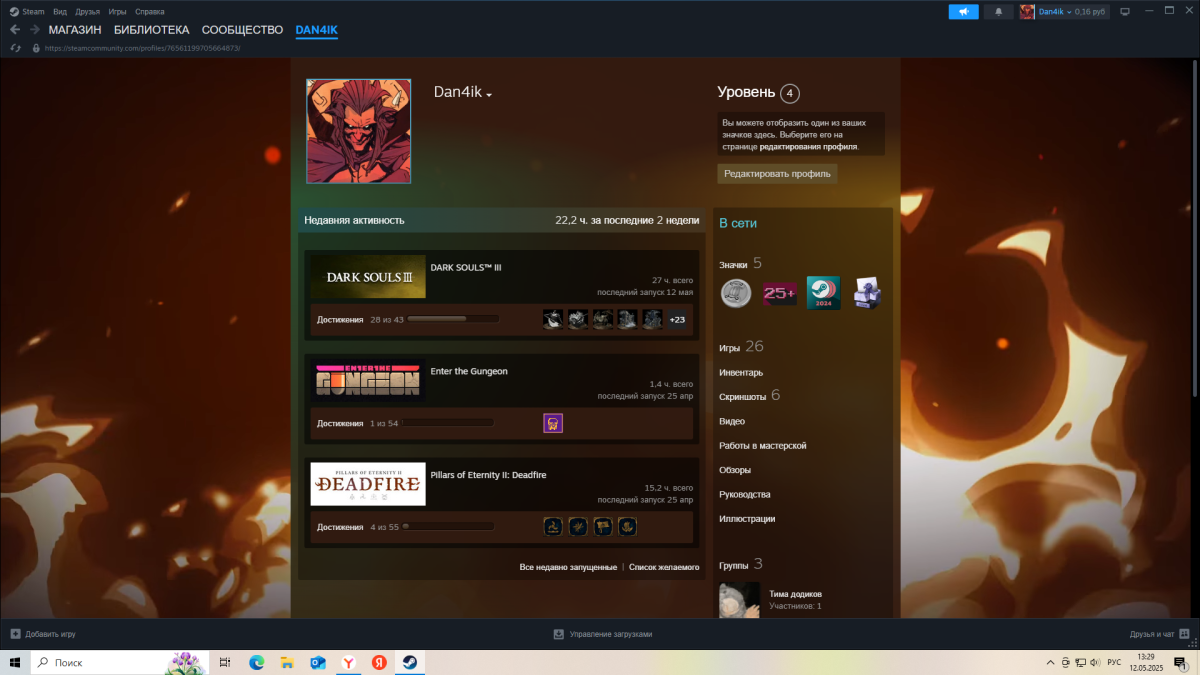Open the Steam 2024 badge
Image resolution: width=1200 pixels, height=675 pixels.
click(824, 293)
